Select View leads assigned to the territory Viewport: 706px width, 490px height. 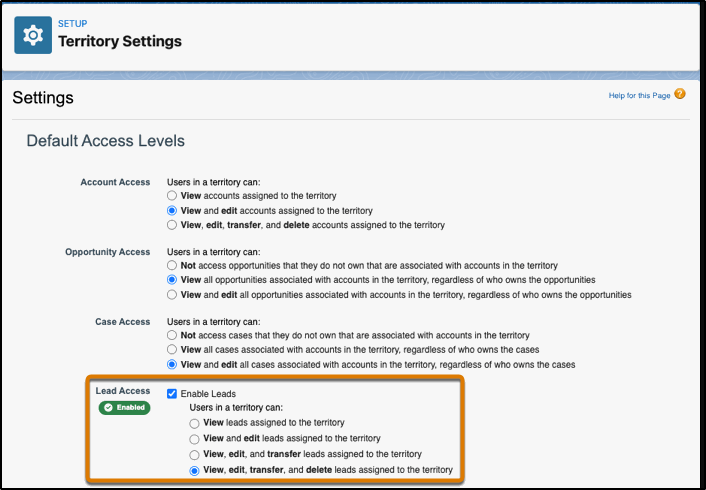(x=194, y=423)
